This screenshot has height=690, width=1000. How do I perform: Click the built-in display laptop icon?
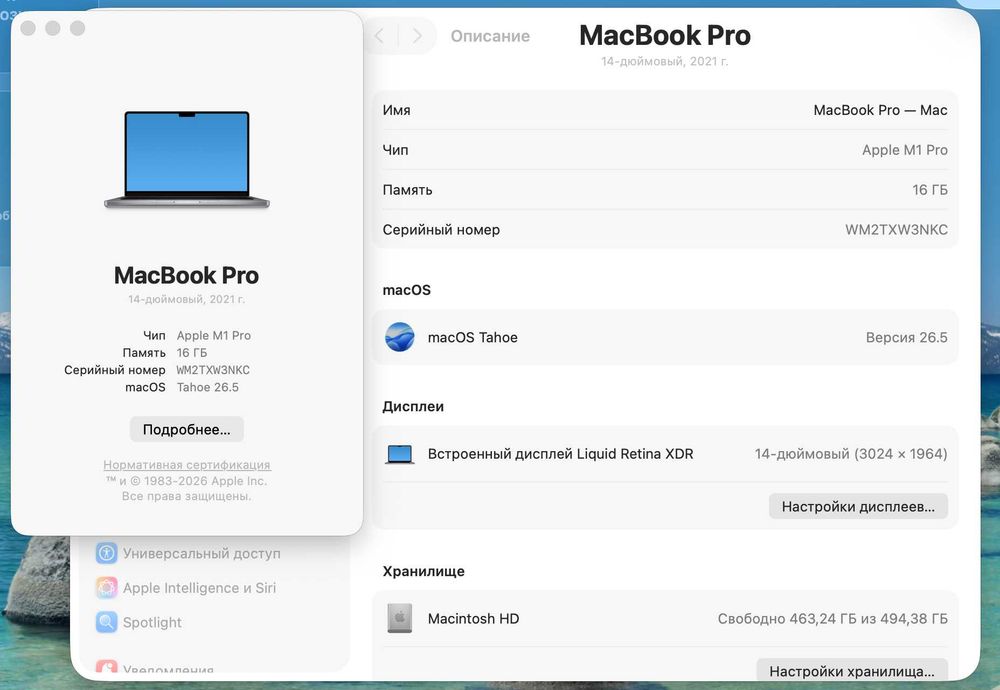400,454
